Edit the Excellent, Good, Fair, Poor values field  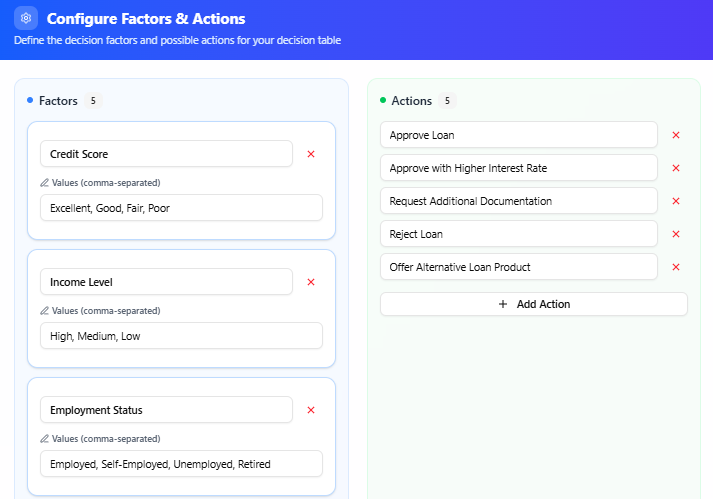181,208
